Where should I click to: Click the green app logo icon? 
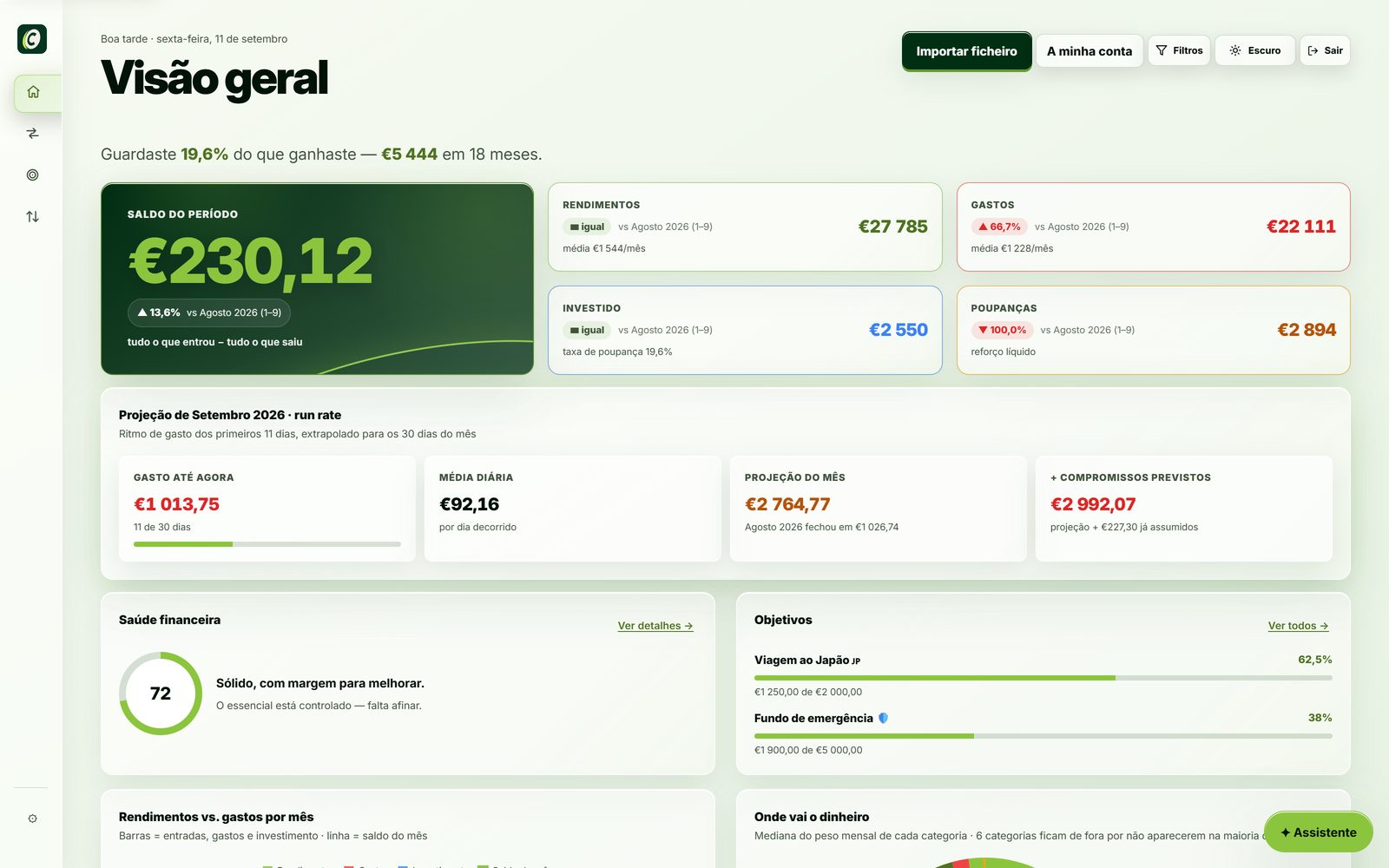pos(32,39)
